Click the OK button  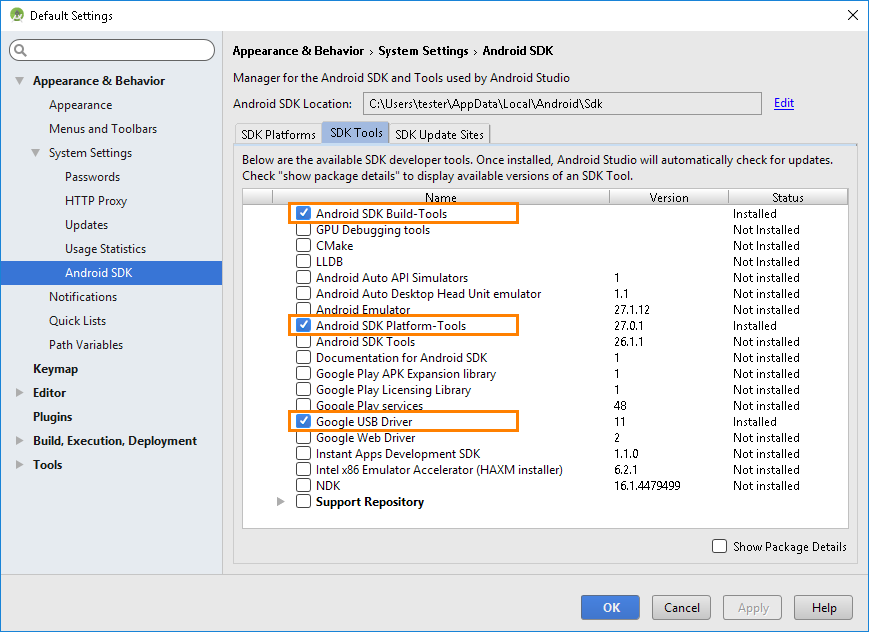[x=610, y=608]
